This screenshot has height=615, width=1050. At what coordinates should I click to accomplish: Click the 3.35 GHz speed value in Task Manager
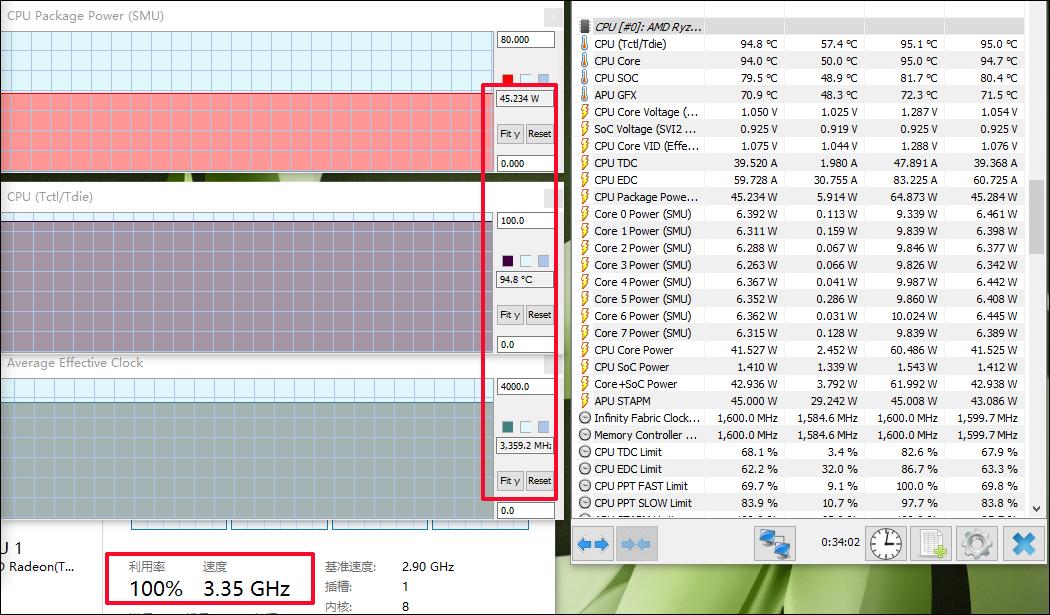(x=246, y=588)
